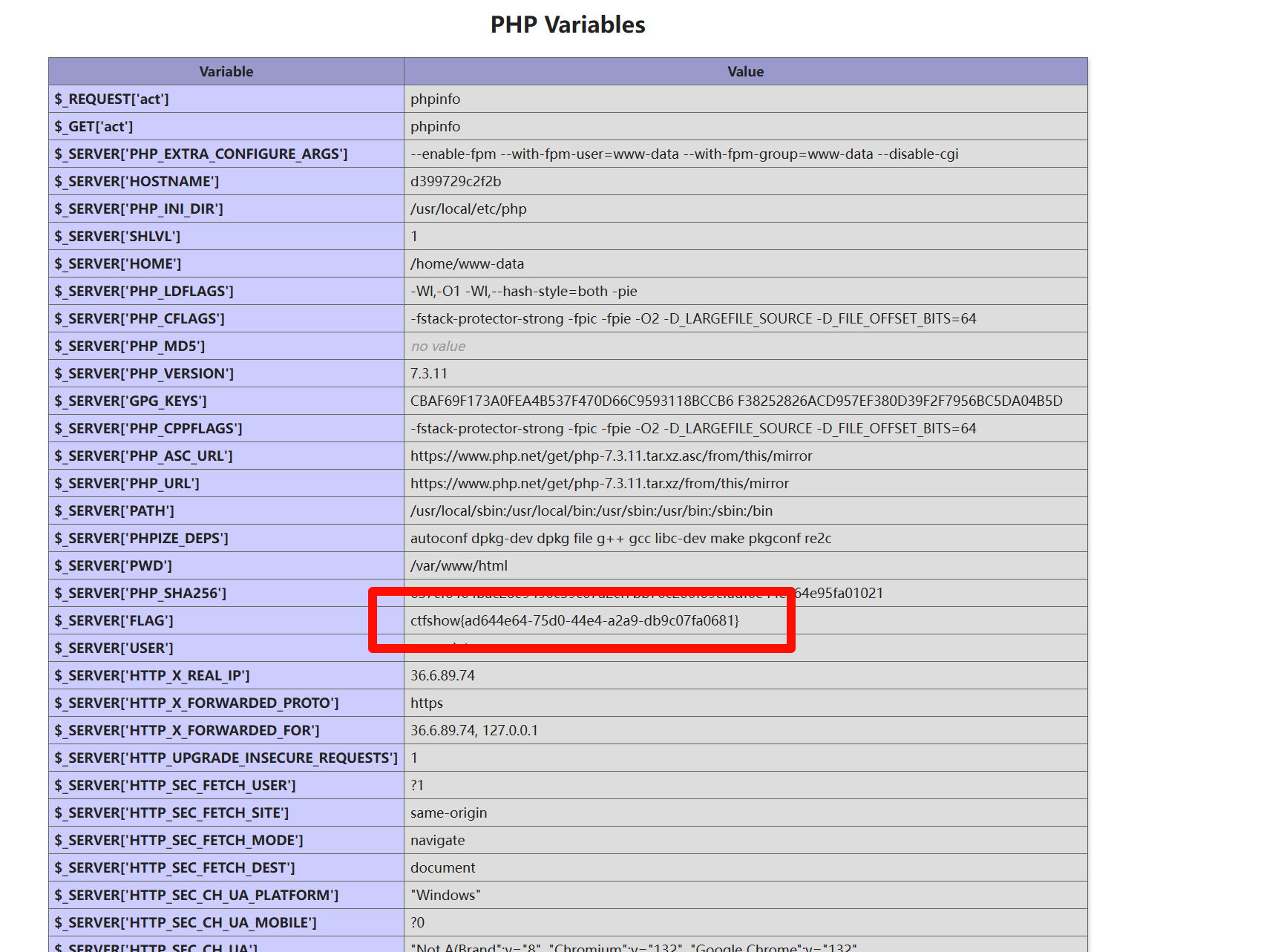This screenshot has height=952, width=1281.
Task: Click the Variable column header
Action: click(x=226, y=72)
